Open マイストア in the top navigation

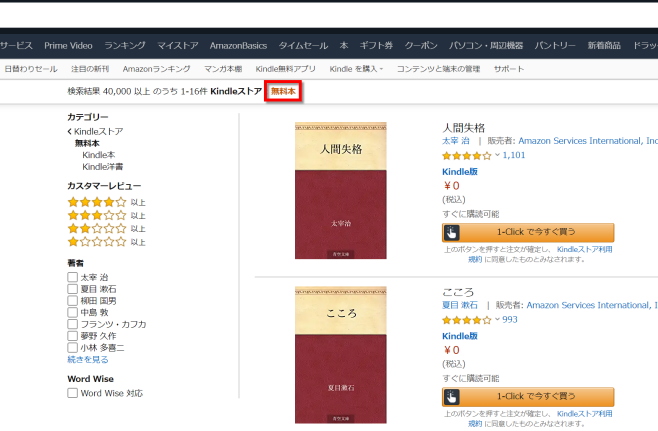[178, 46]
